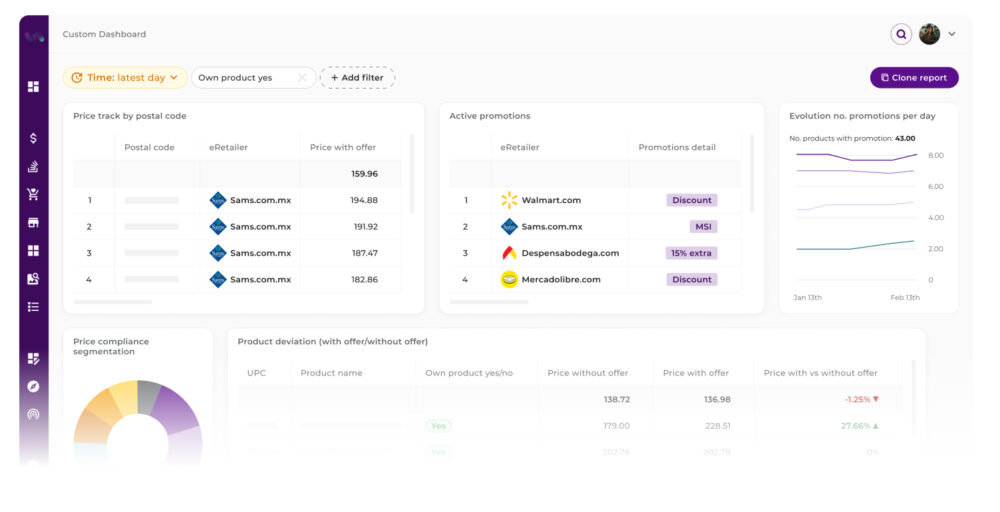Click the yellow segment of the compliance donut chart
Image resolution: width=1000 pixels, height=512 pixels.
tap(125, 399)
